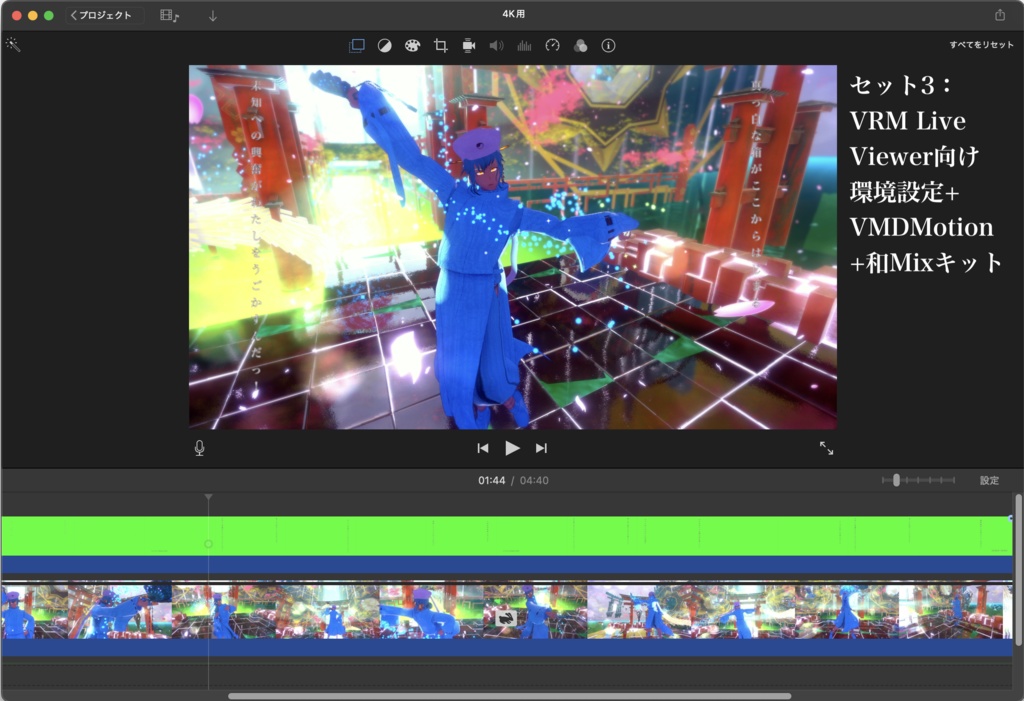Play the video in the viewer
This screenshot has width=1024, height=701.
pos(512,448)
